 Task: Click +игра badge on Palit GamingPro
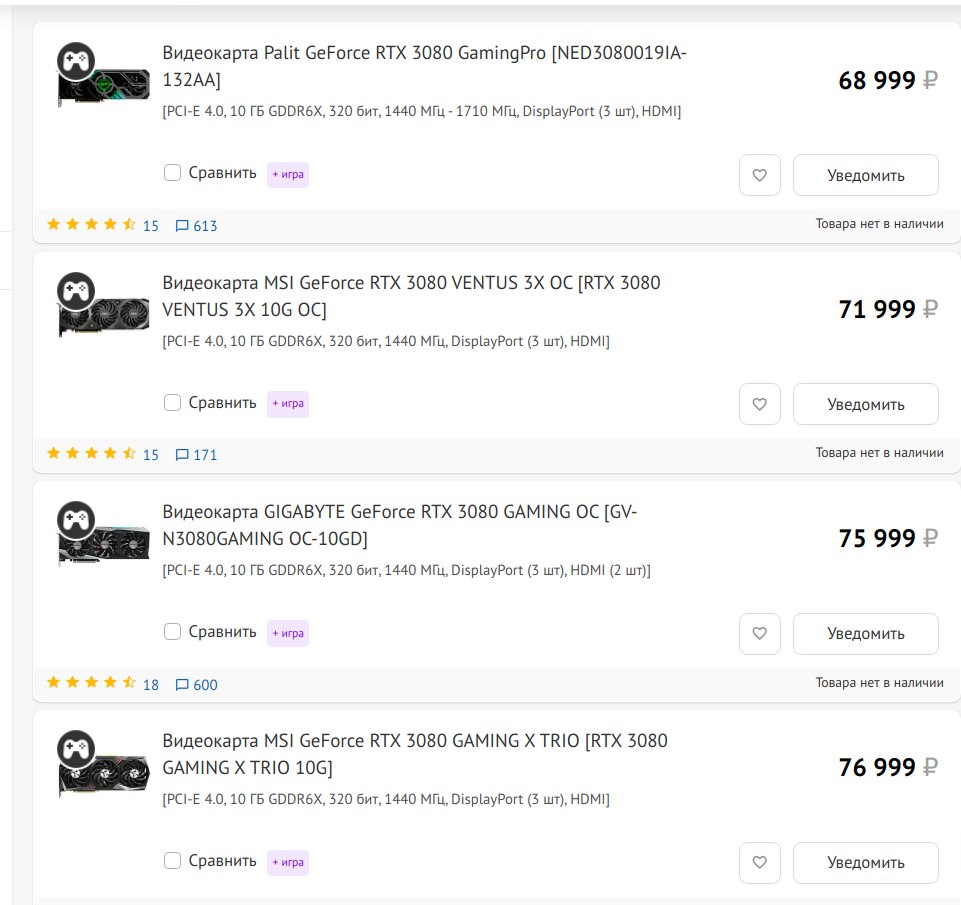287,175
